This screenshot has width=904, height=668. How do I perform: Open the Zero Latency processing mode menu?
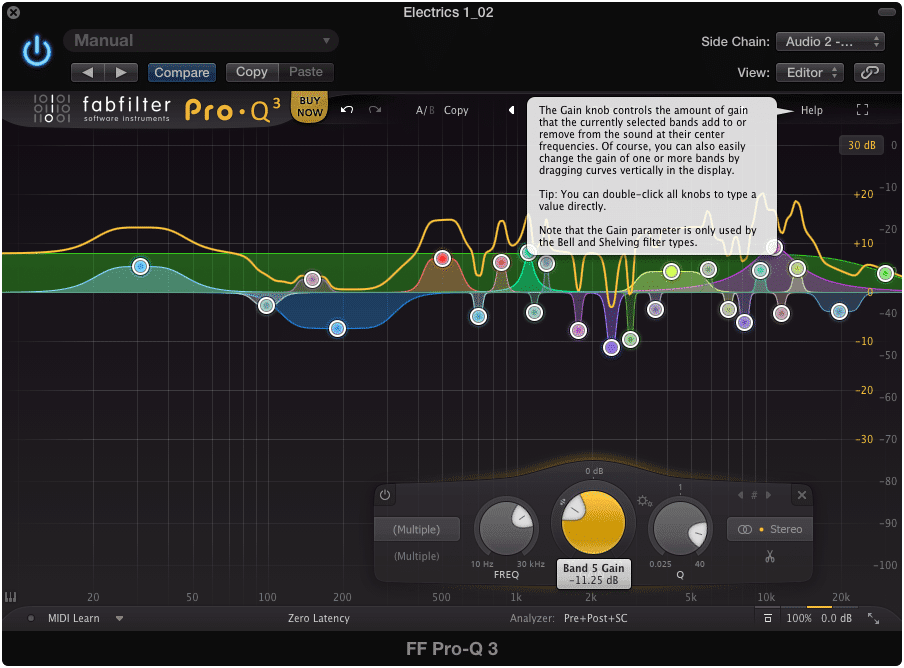pos(319,618)
